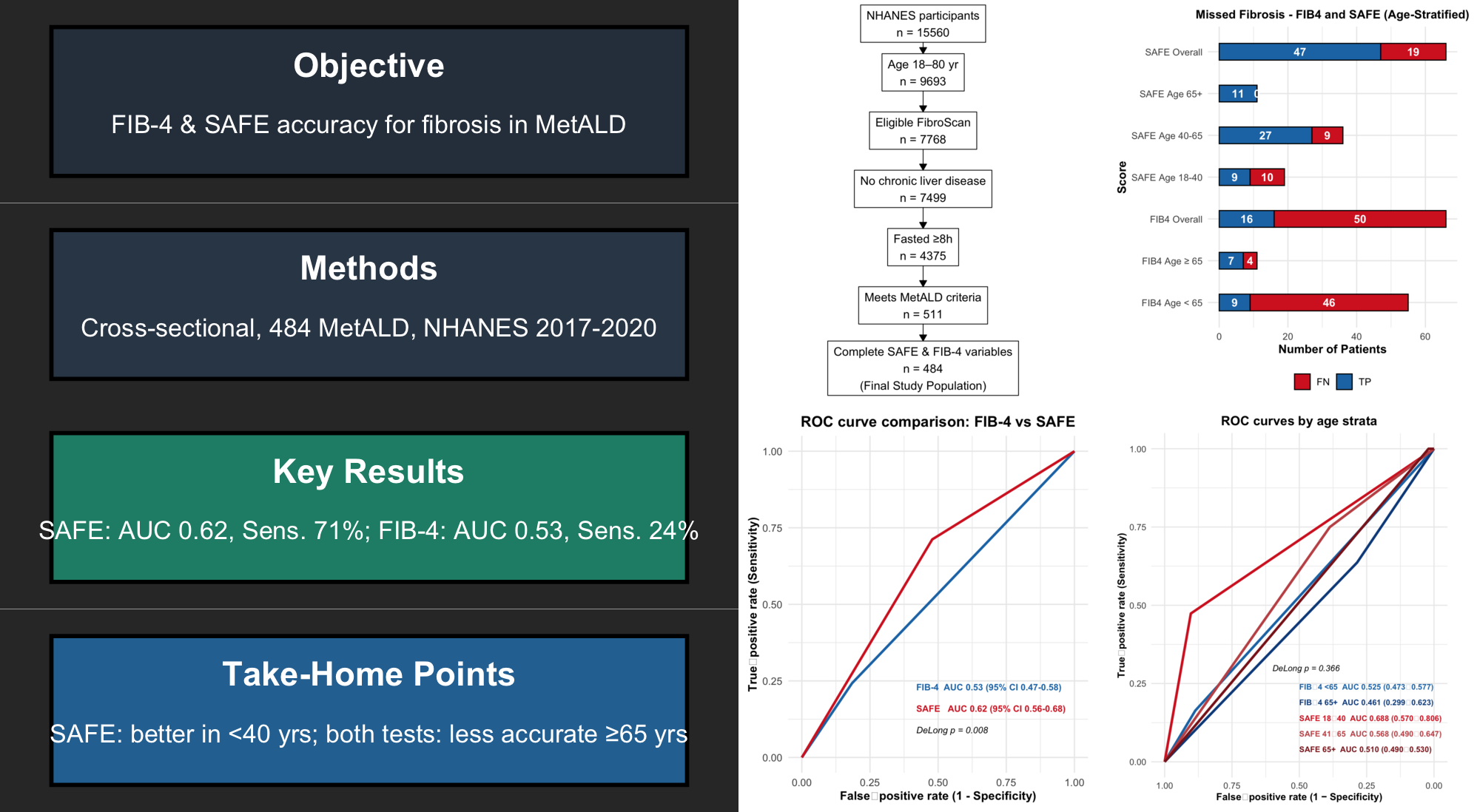The height and width of the screenshot is (812, 1477).
Task: Click the blue Take-Home Points panel
Action: click(369, 710)
